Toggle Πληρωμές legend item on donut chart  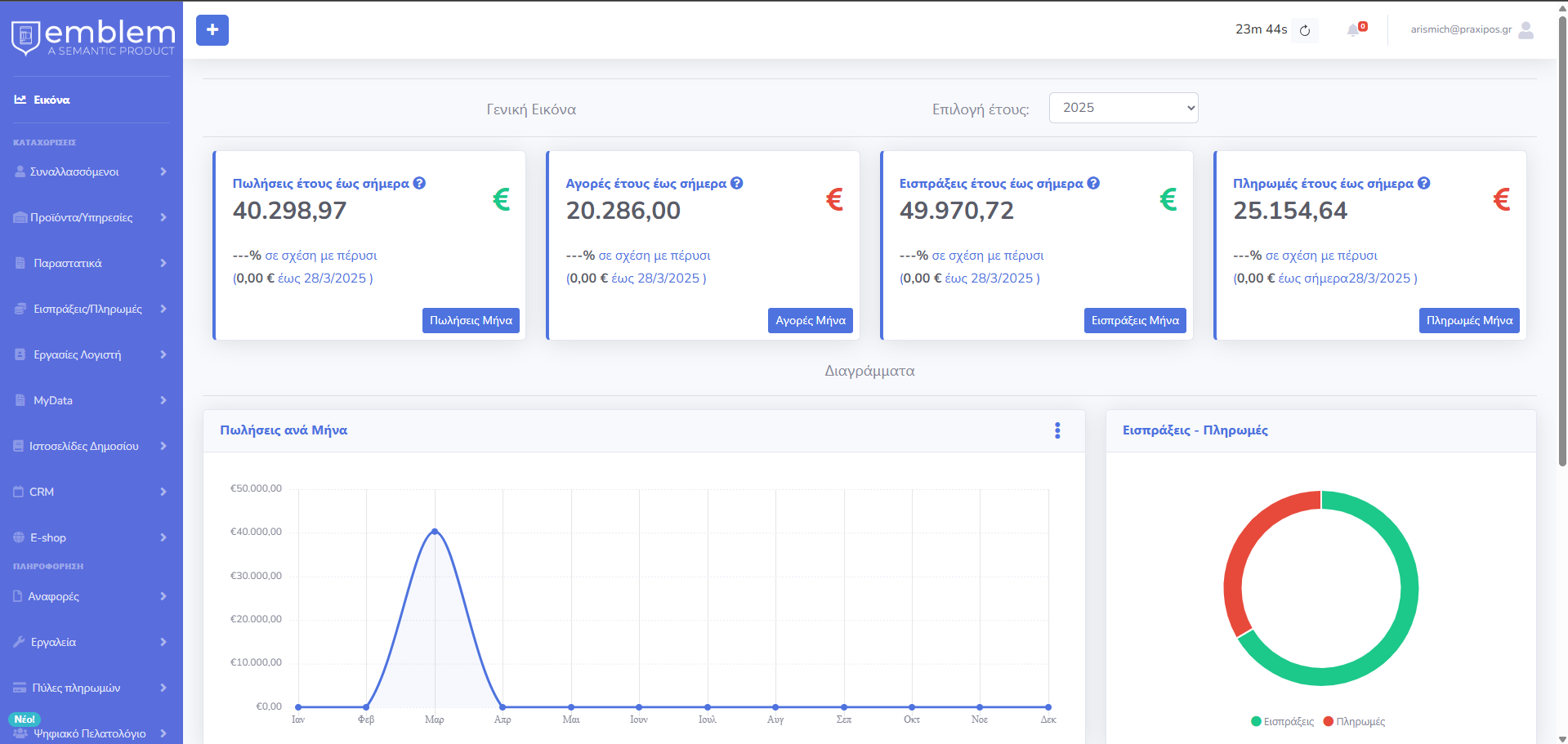point(1354,721)
